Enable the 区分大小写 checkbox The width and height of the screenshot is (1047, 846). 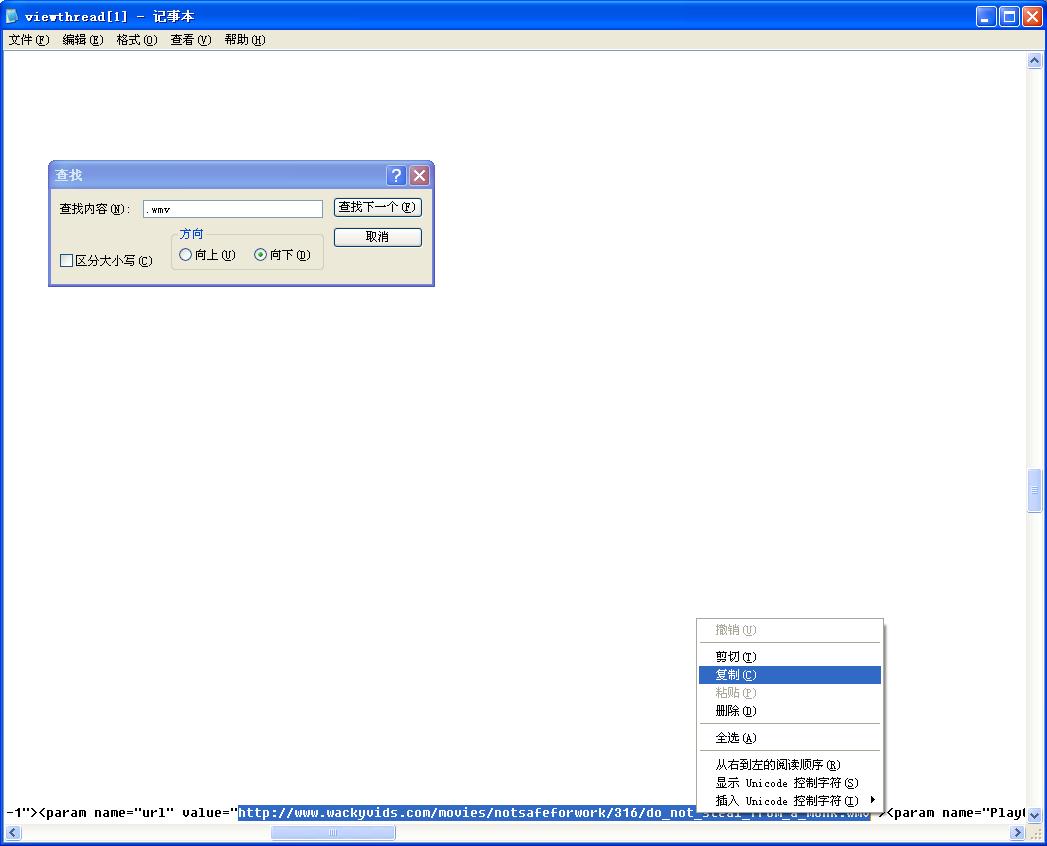(x=67, y=261)
